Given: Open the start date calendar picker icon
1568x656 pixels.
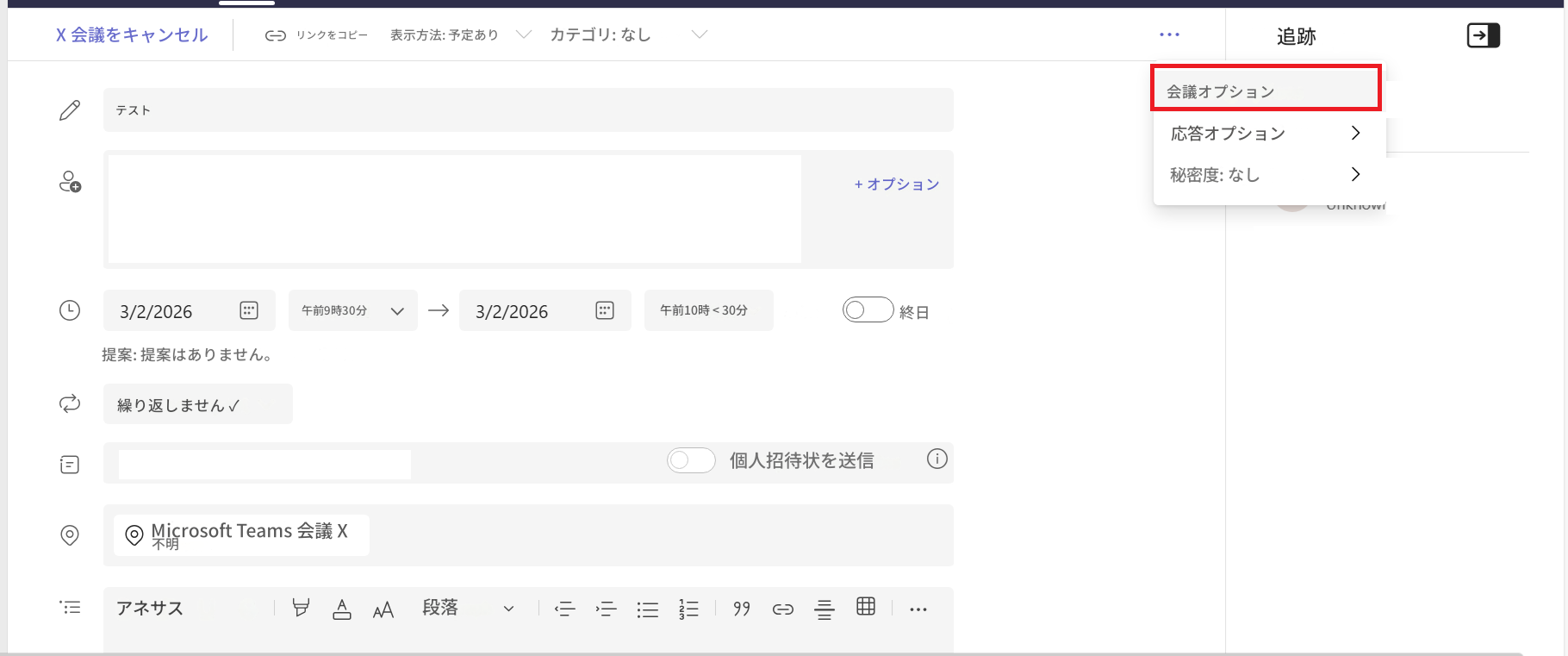Looking at the screenshot, I should [x=249, y=310].
